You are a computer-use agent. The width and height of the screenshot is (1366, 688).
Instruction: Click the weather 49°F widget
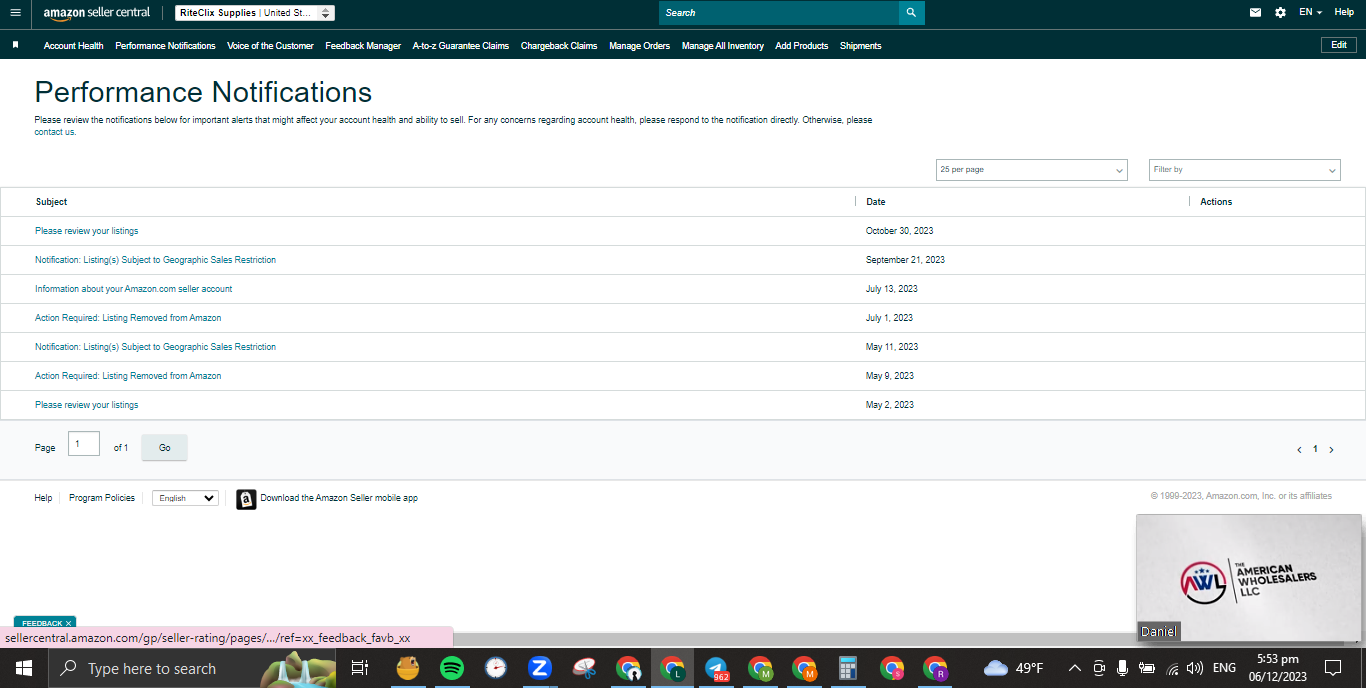pos(1014,668)
